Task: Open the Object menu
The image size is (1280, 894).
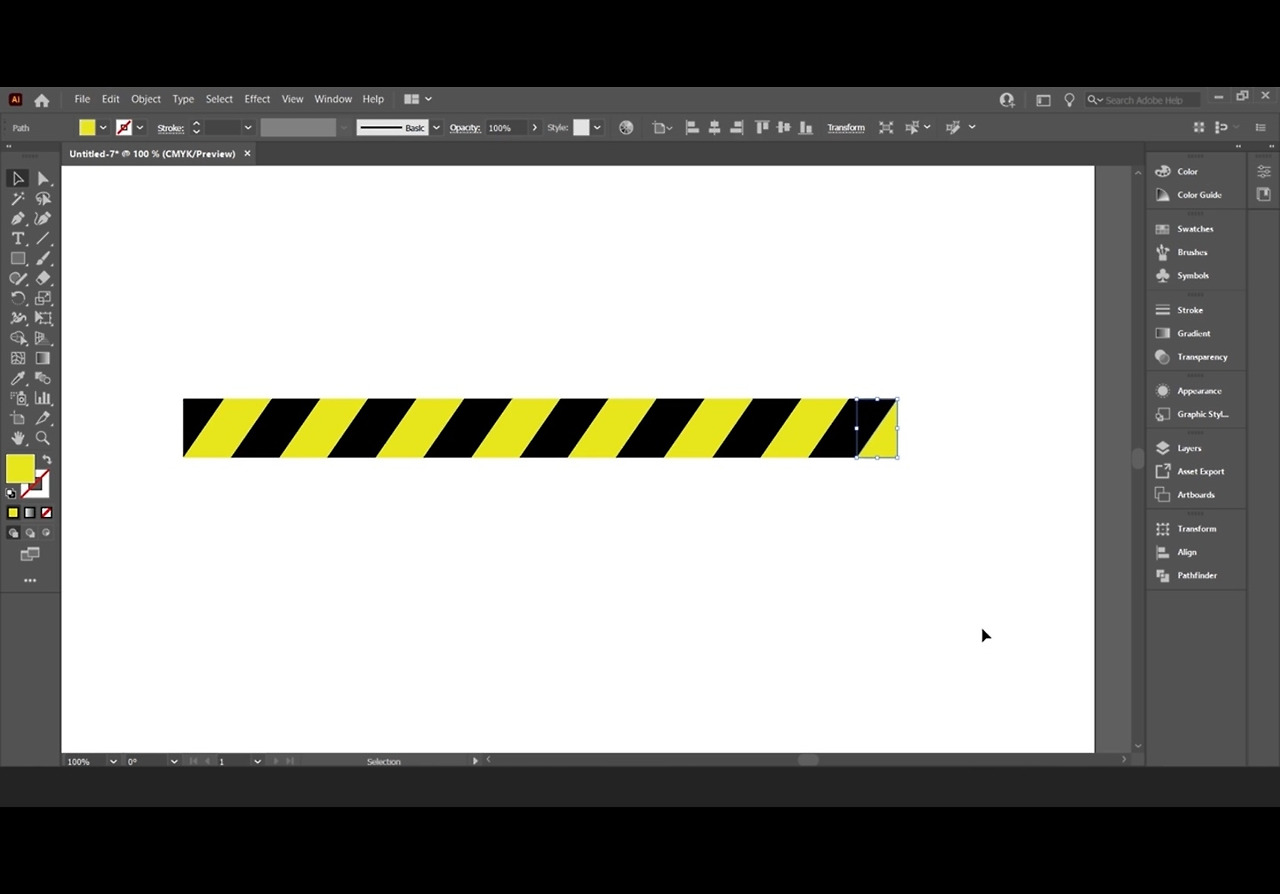Action: 146,100
